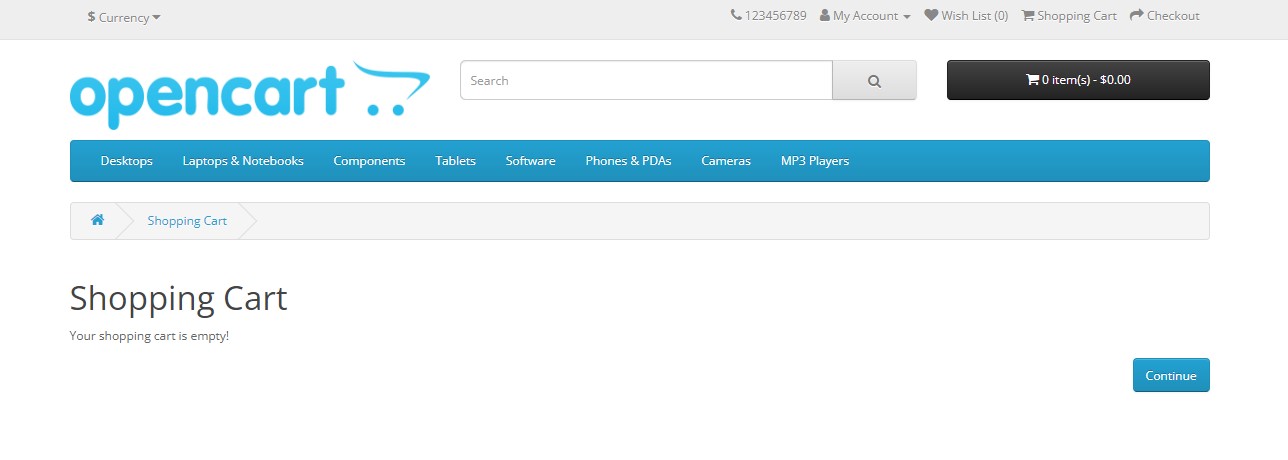Go to Shopping Cart in top bar
Screen dimensions: 1288x460
click(1069, 16)
